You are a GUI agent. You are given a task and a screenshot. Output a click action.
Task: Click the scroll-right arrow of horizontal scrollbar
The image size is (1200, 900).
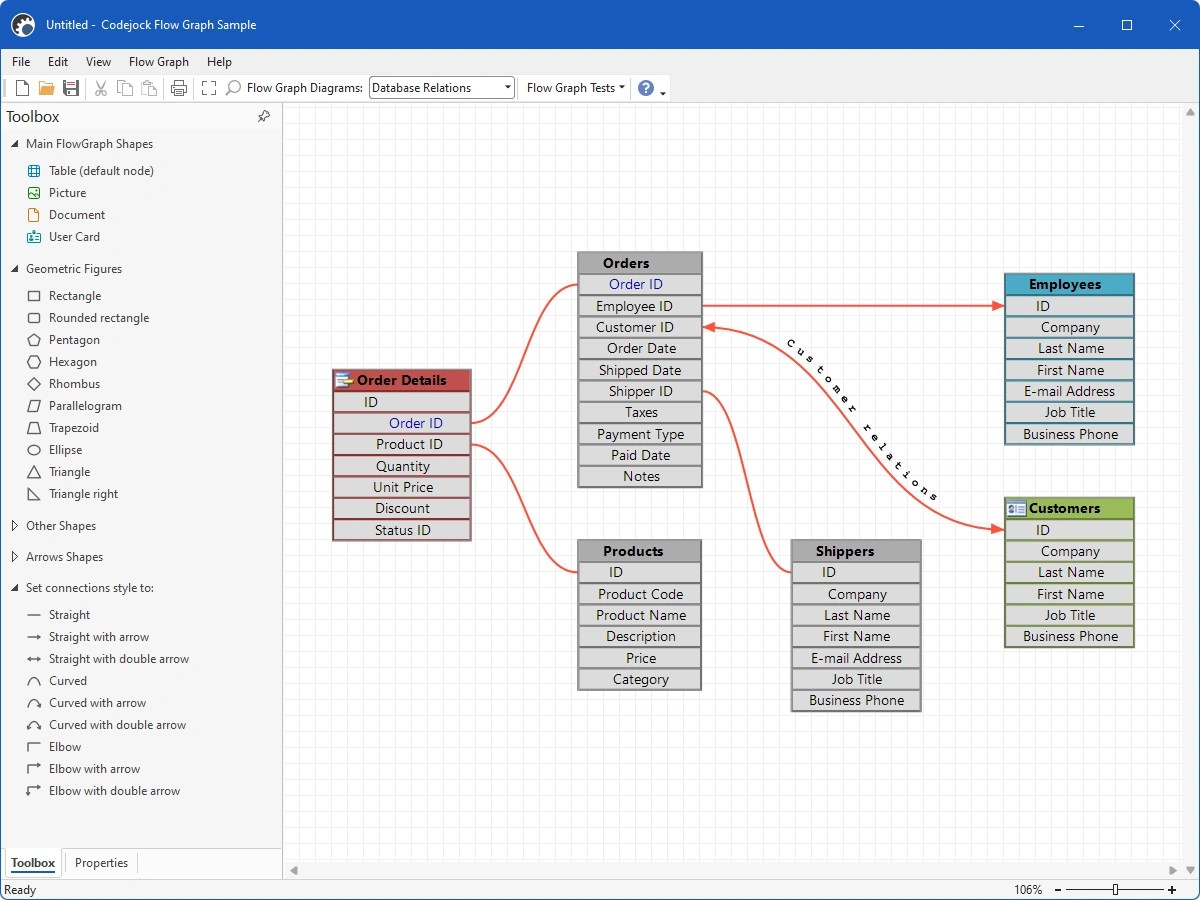click(1174, 871)
